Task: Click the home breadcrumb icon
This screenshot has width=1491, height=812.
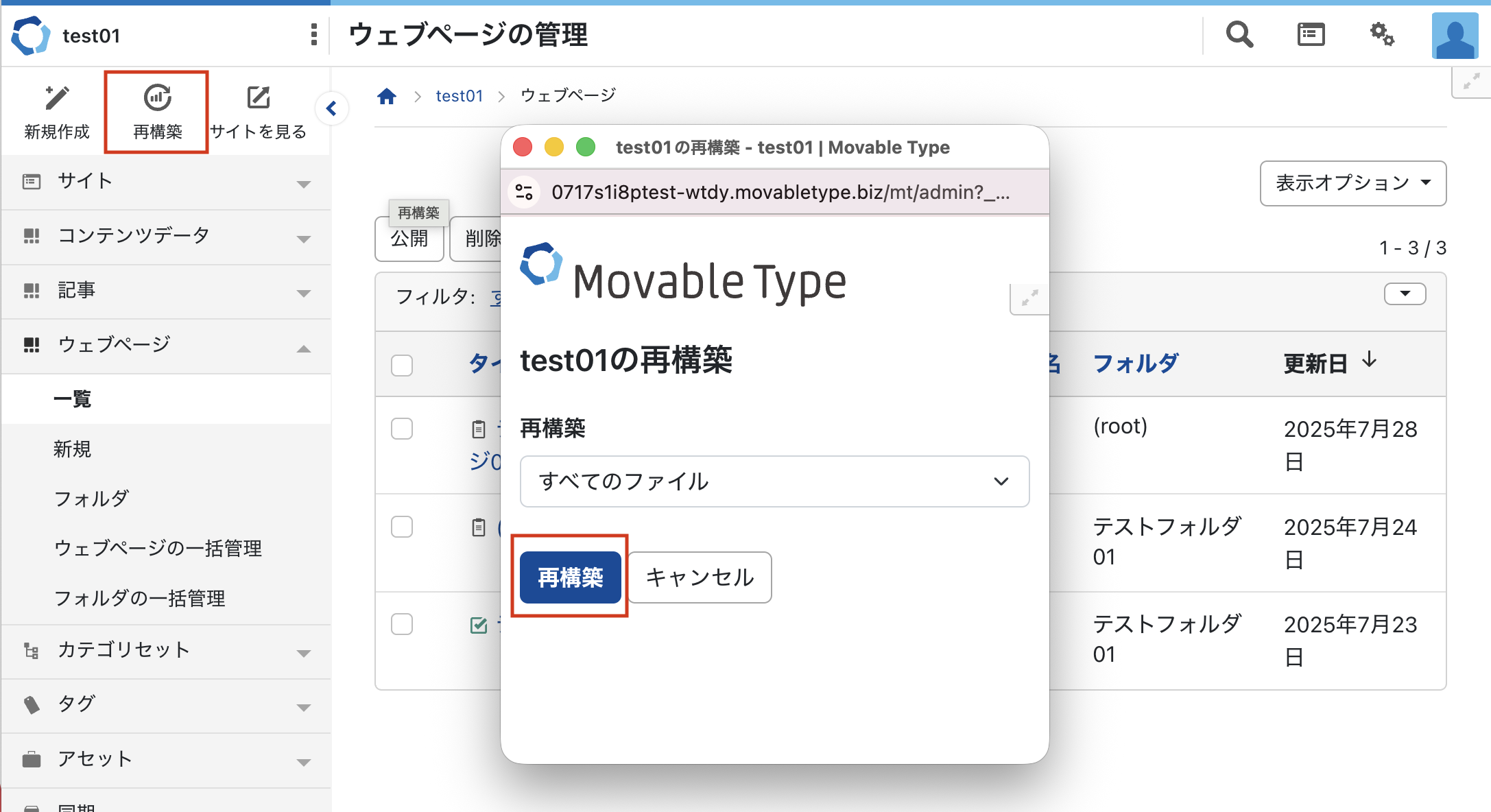Action: pos(387,97)
